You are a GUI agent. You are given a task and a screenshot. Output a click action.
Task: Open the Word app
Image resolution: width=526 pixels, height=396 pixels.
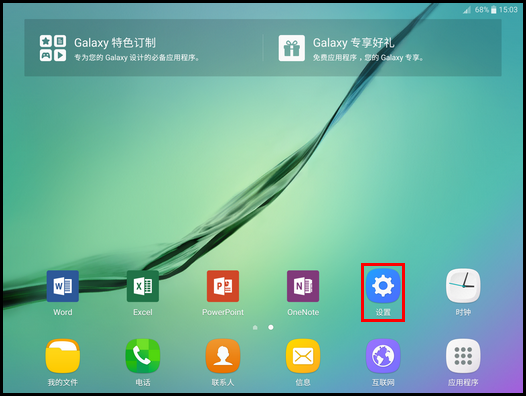(63, 286)
